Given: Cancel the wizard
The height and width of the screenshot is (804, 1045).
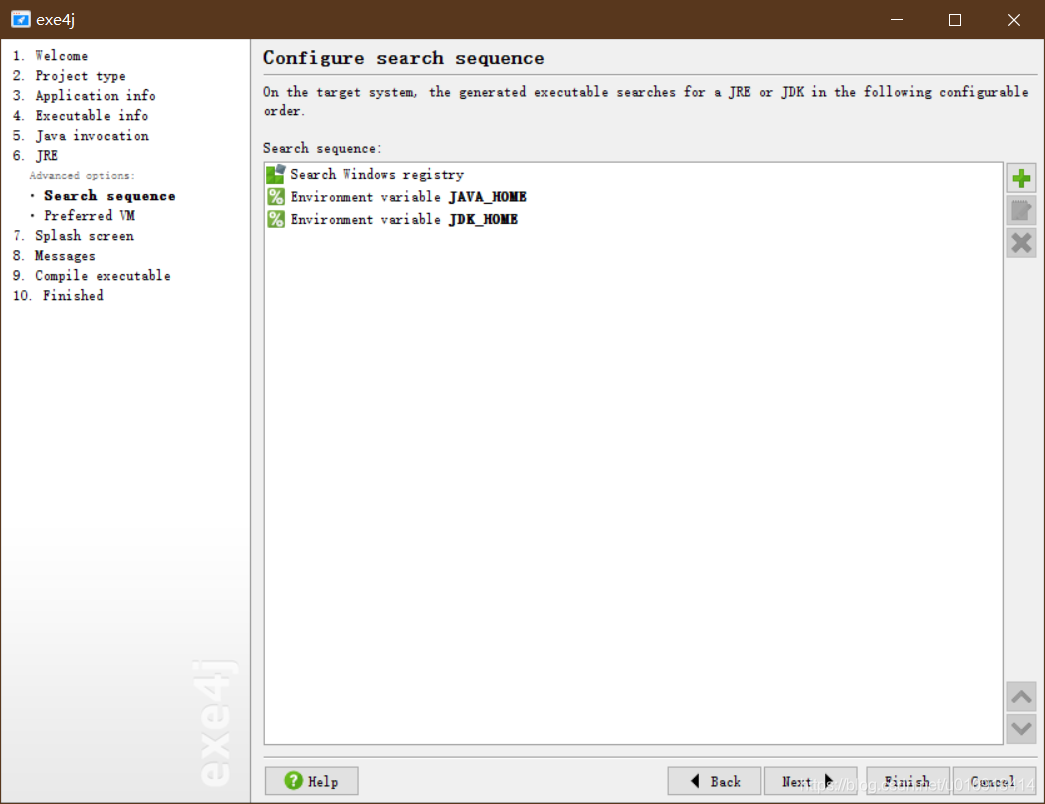Looking at the screenshot, I should 994,781.
